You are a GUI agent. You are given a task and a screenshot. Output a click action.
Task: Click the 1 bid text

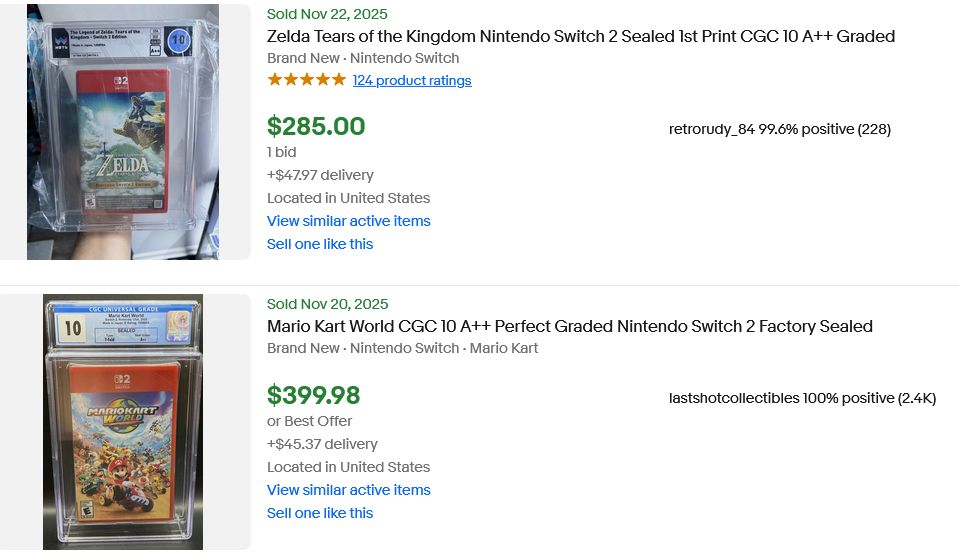click(x=282, y=152)
